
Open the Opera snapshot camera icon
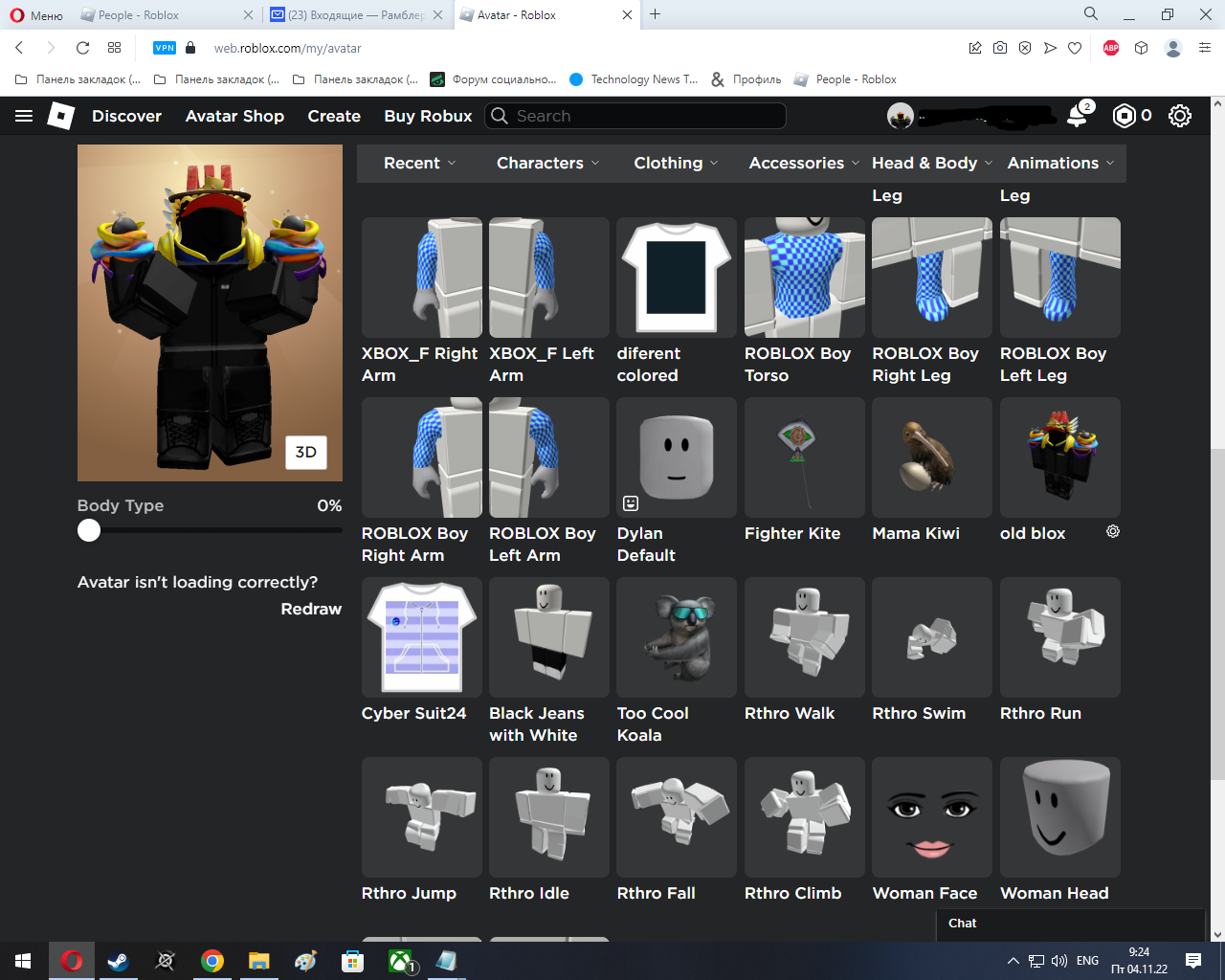pyautogui.click(x=1000, y=48)
